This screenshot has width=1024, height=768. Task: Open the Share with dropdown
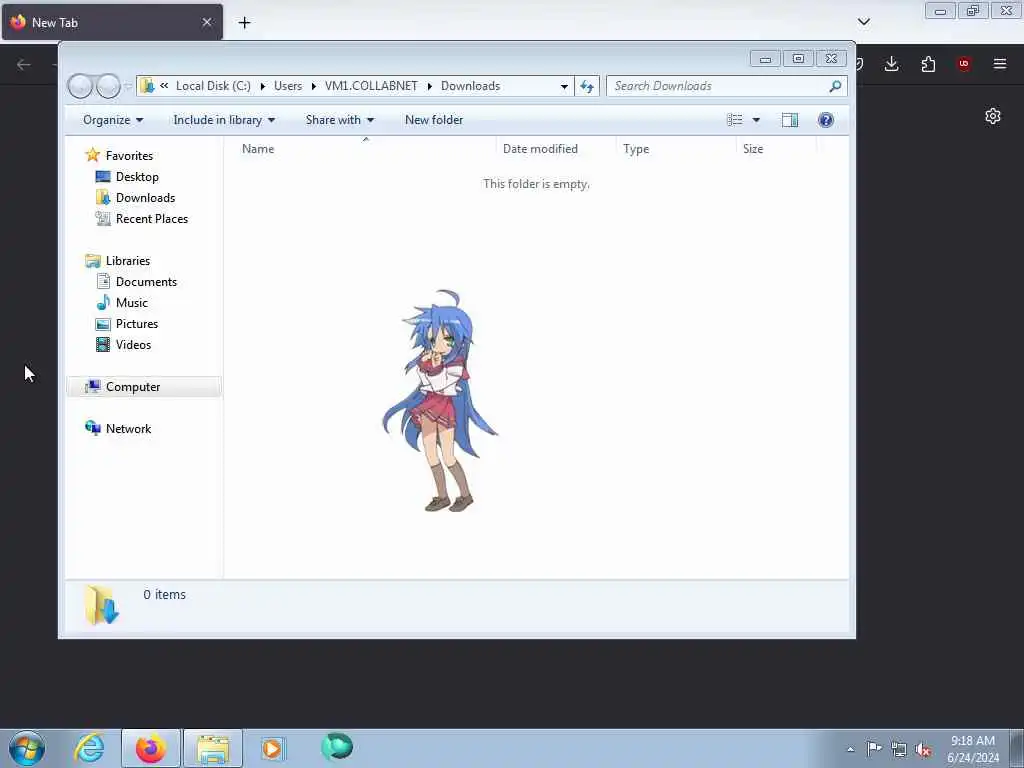340,120
